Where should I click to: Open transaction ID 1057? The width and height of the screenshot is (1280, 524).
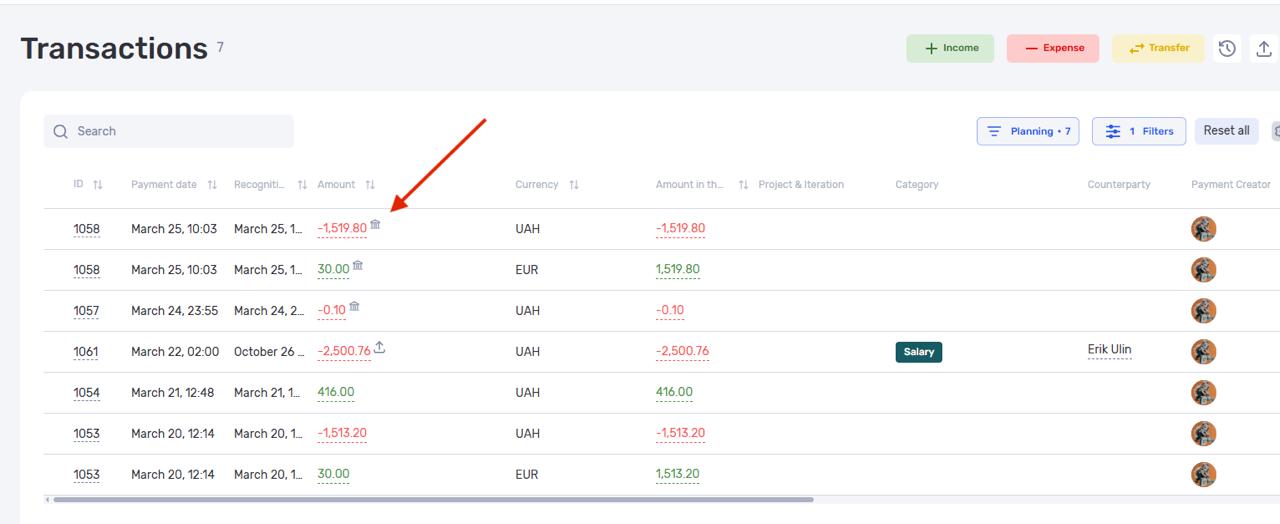coord(86,311)
